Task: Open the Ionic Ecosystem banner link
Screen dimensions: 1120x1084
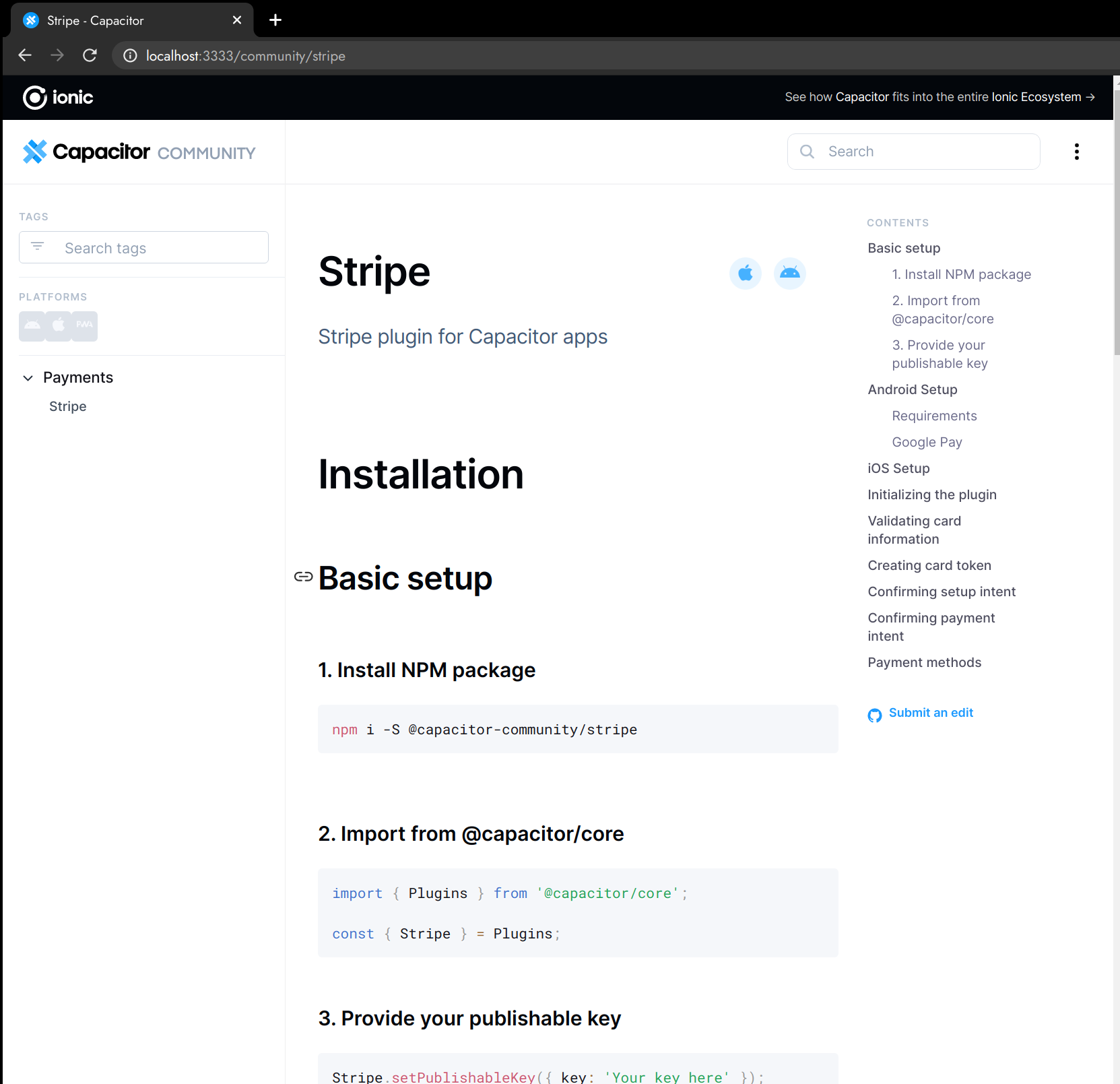Action: (940, 97)
